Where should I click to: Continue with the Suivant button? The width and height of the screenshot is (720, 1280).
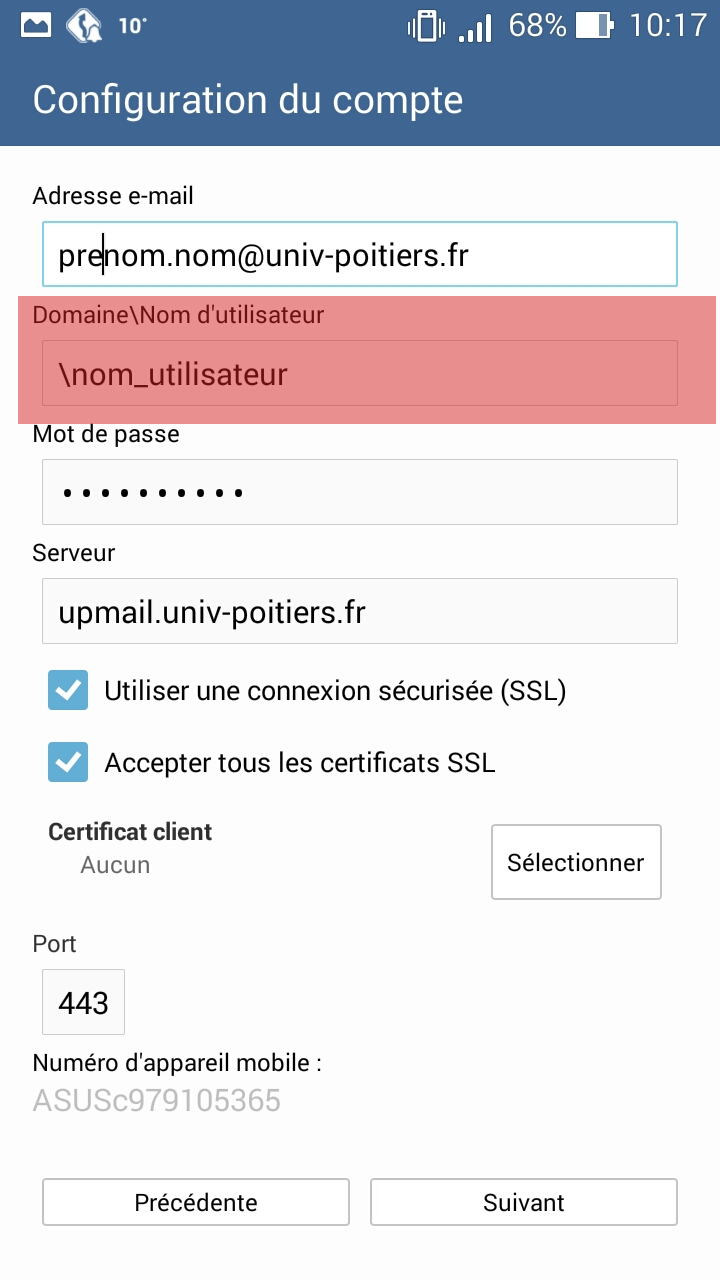click(x=524, y=1202)
